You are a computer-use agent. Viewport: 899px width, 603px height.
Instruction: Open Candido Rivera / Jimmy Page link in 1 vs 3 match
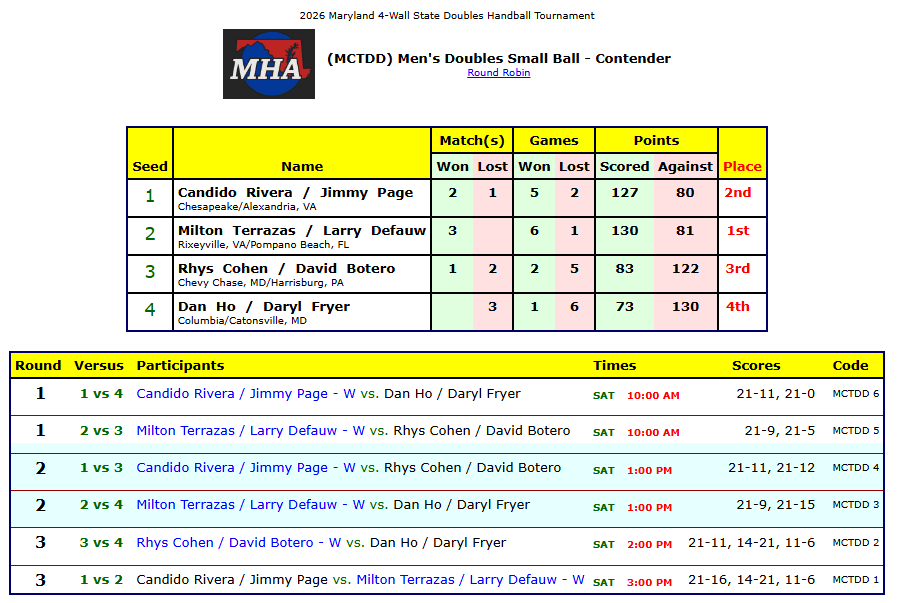coord(245,468)
